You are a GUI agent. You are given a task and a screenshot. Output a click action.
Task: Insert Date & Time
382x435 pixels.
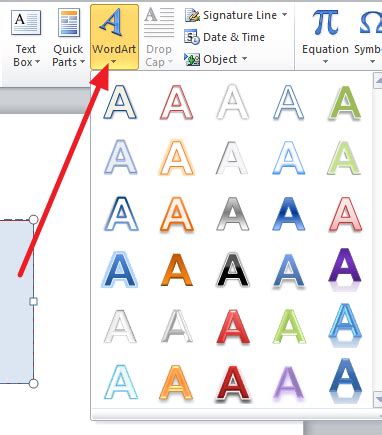click(225, 37)
